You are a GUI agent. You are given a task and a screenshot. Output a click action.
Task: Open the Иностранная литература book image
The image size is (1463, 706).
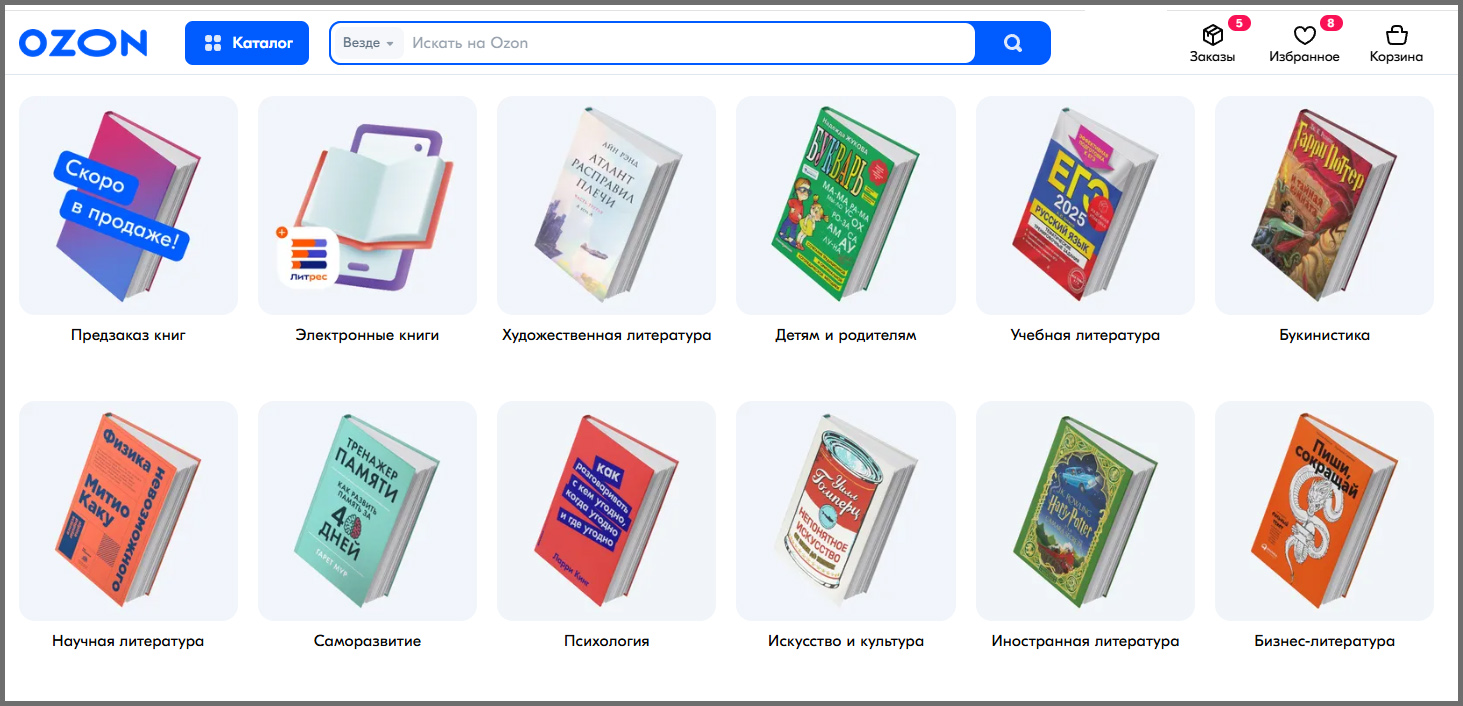click(x=1085, y=511)
